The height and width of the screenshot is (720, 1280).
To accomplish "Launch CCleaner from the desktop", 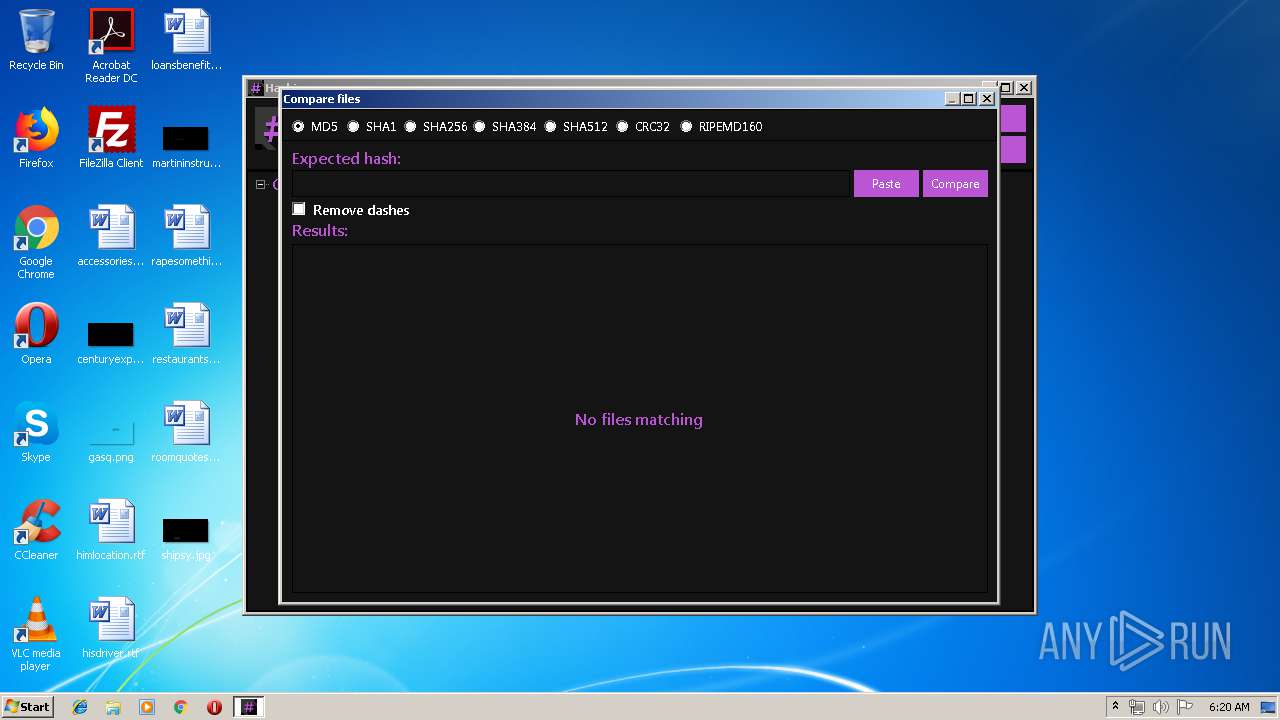I will pos(36,530).
